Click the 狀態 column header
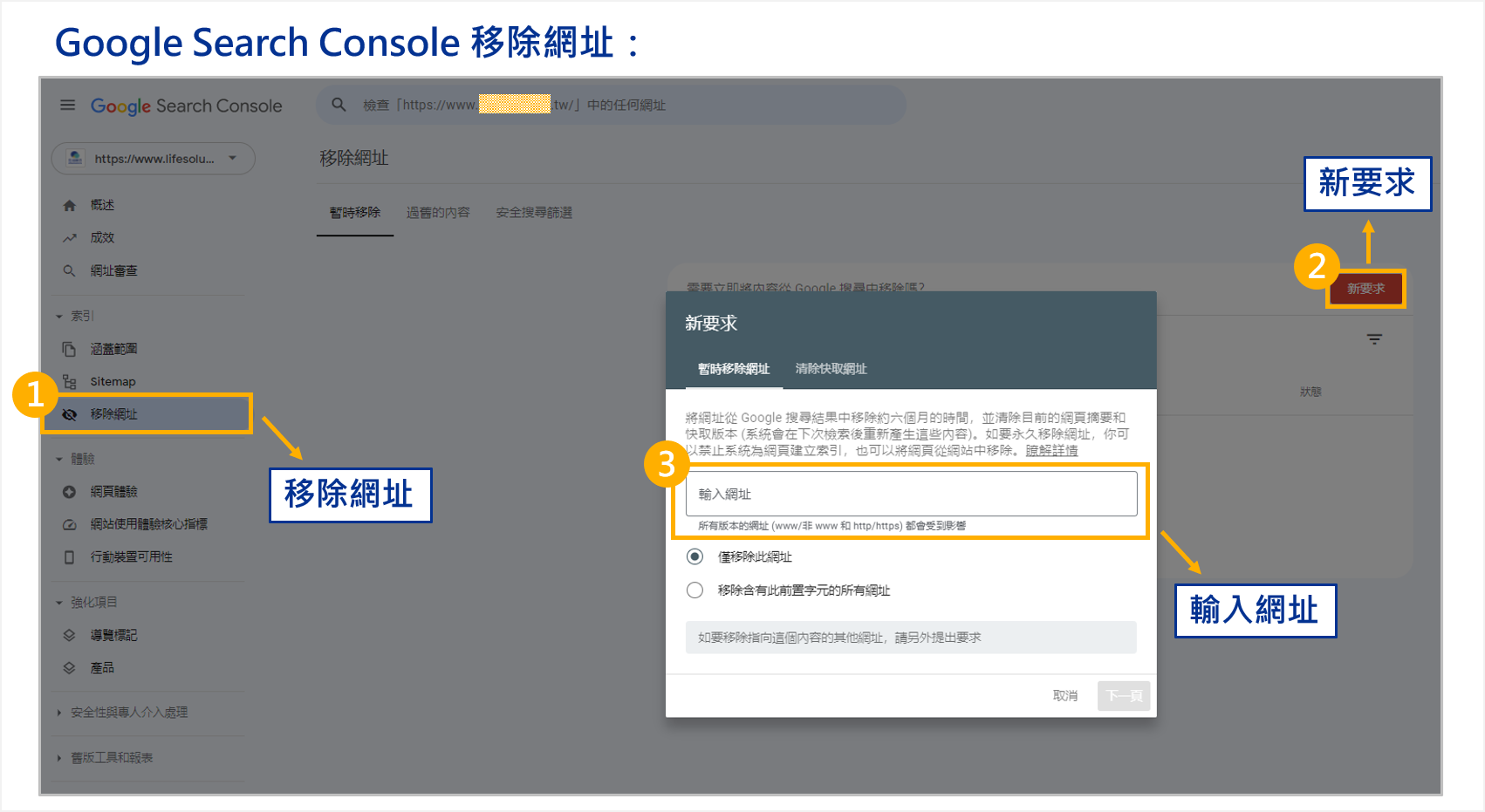This screenshot has width=1485, height=812. point(1310,392)
